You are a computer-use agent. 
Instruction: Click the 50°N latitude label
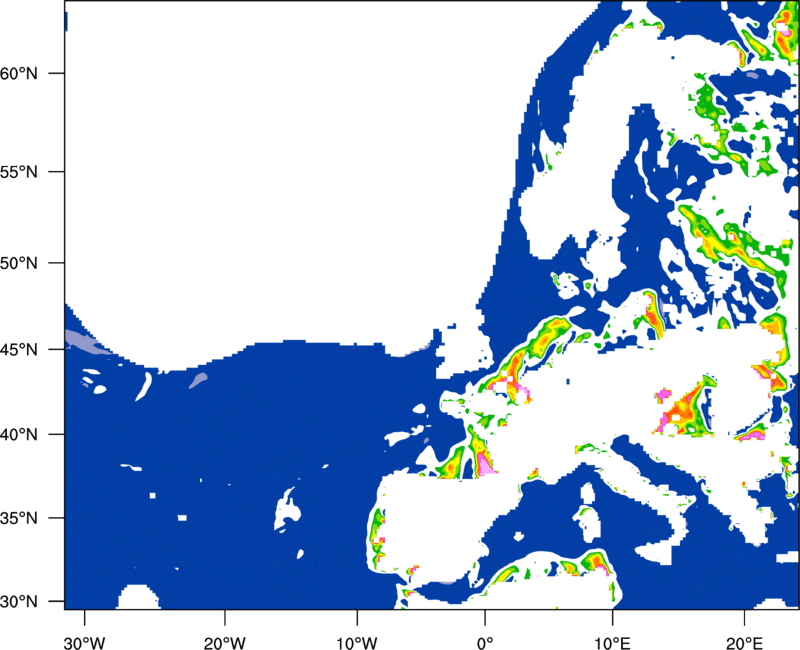(19, 263)
